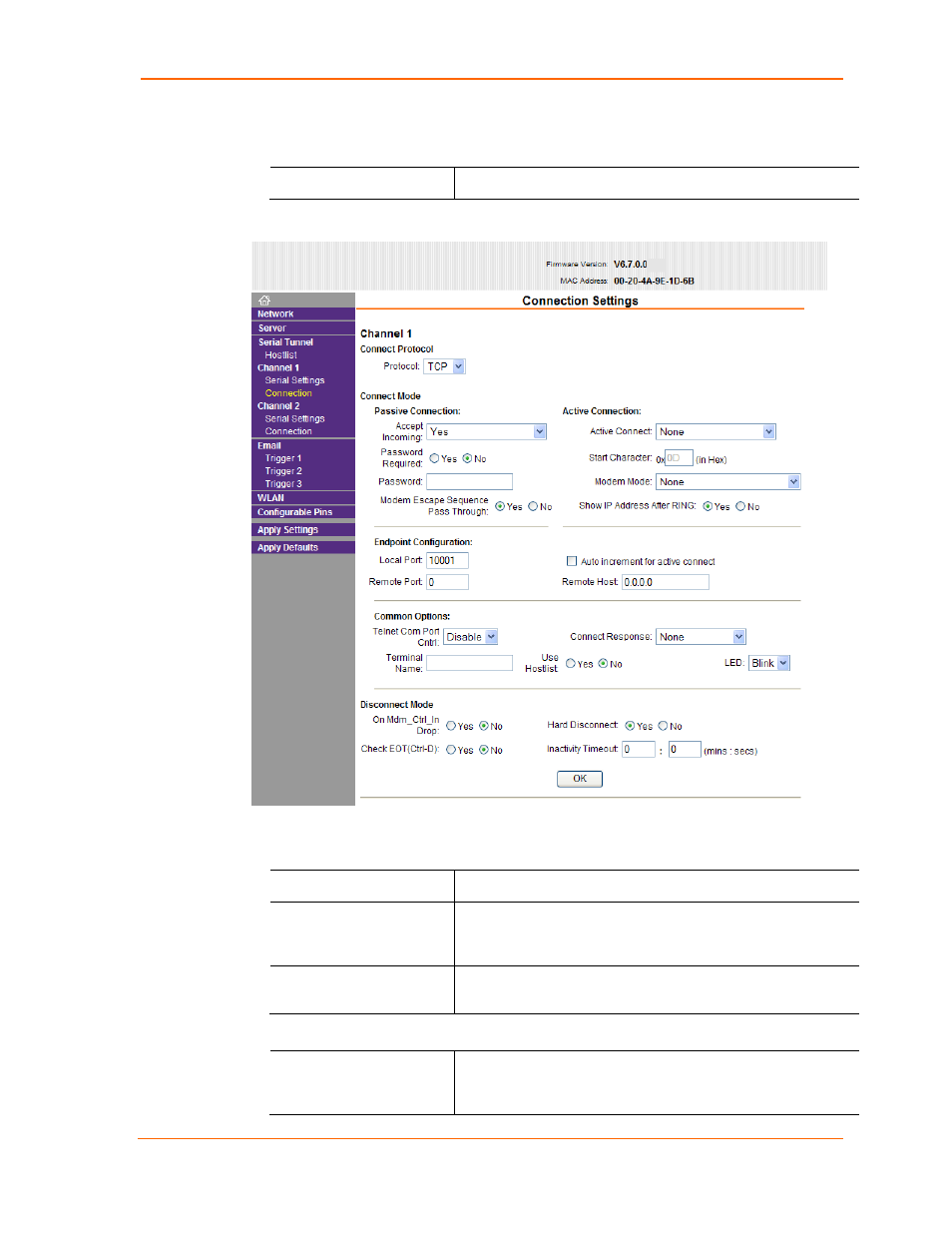The height and width of the screenshot is (1233, 952).
Task: Select No for On Mdm_Ctrl_In Drop
Action: click(484, 727)
